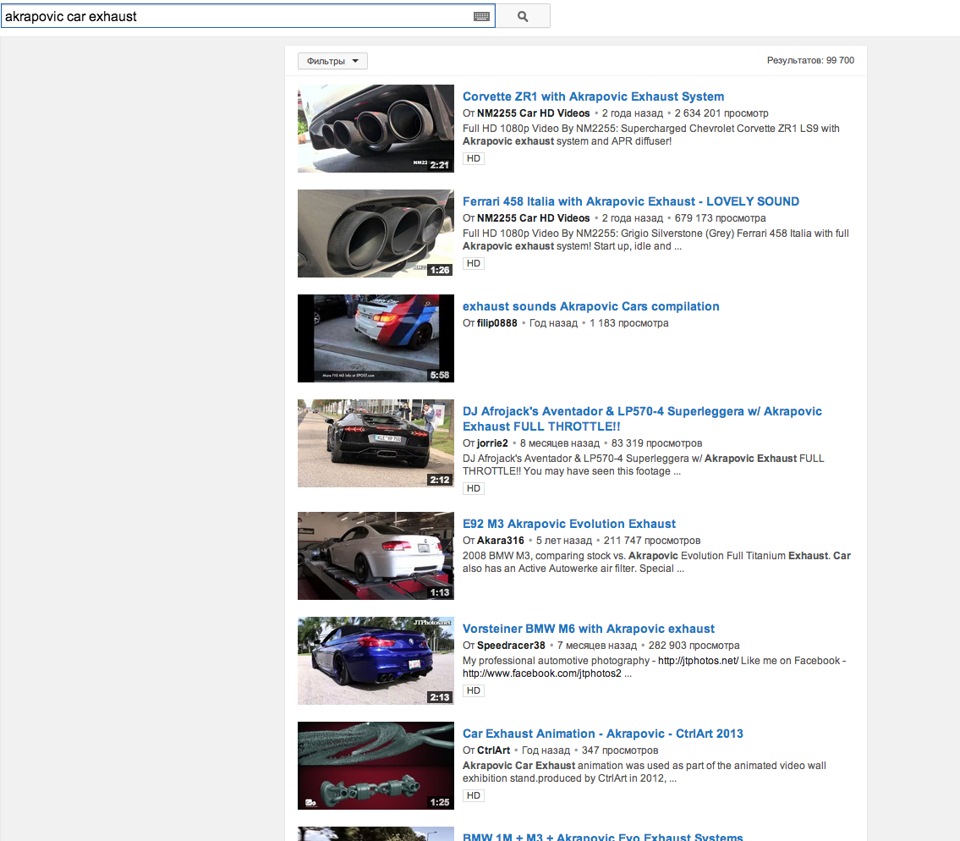Visit NM2255 Car HD Videos channel on Corvette result

[533, 113]
